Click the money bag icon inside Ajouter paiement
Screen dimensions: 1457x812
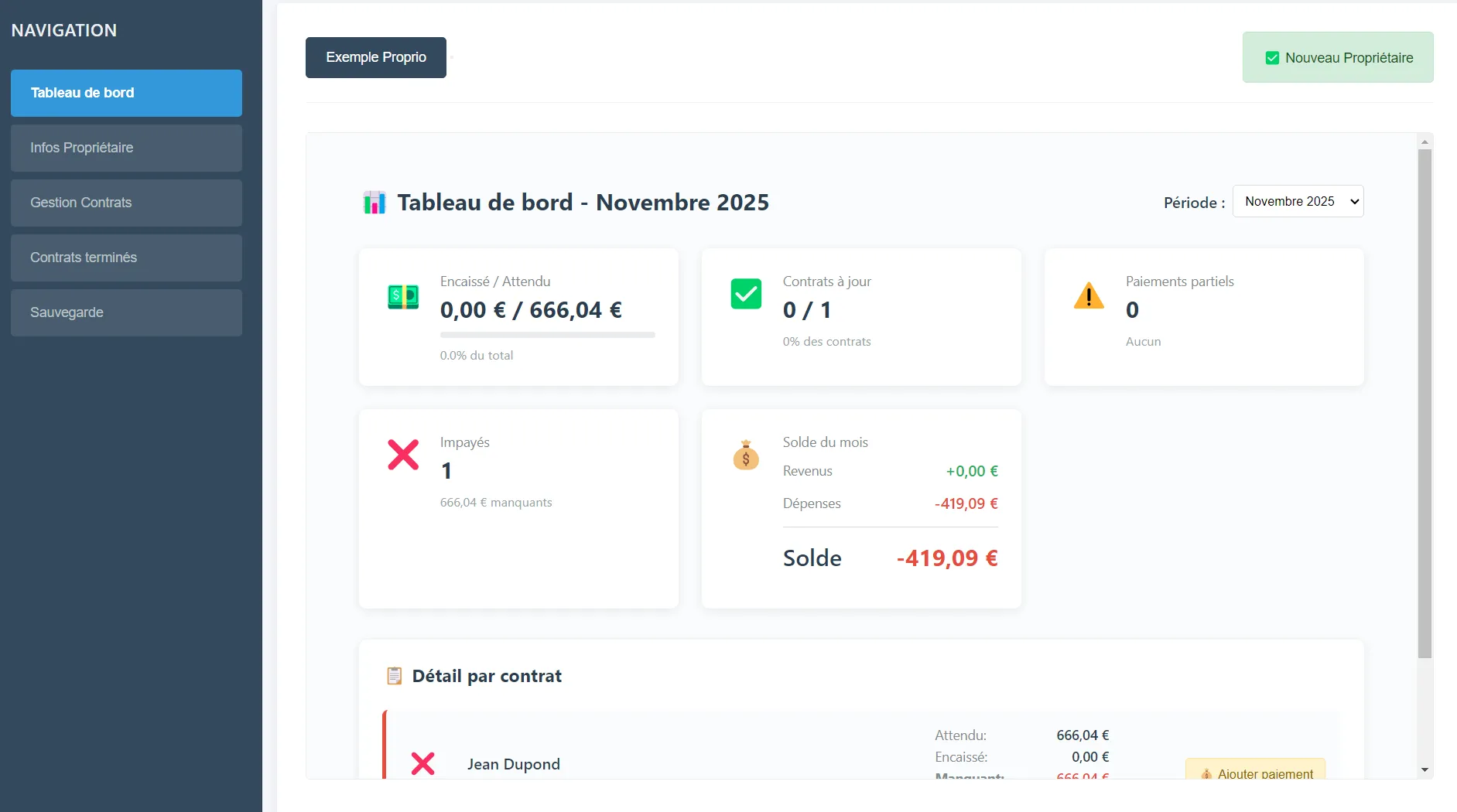click(x=1205, y=774)
